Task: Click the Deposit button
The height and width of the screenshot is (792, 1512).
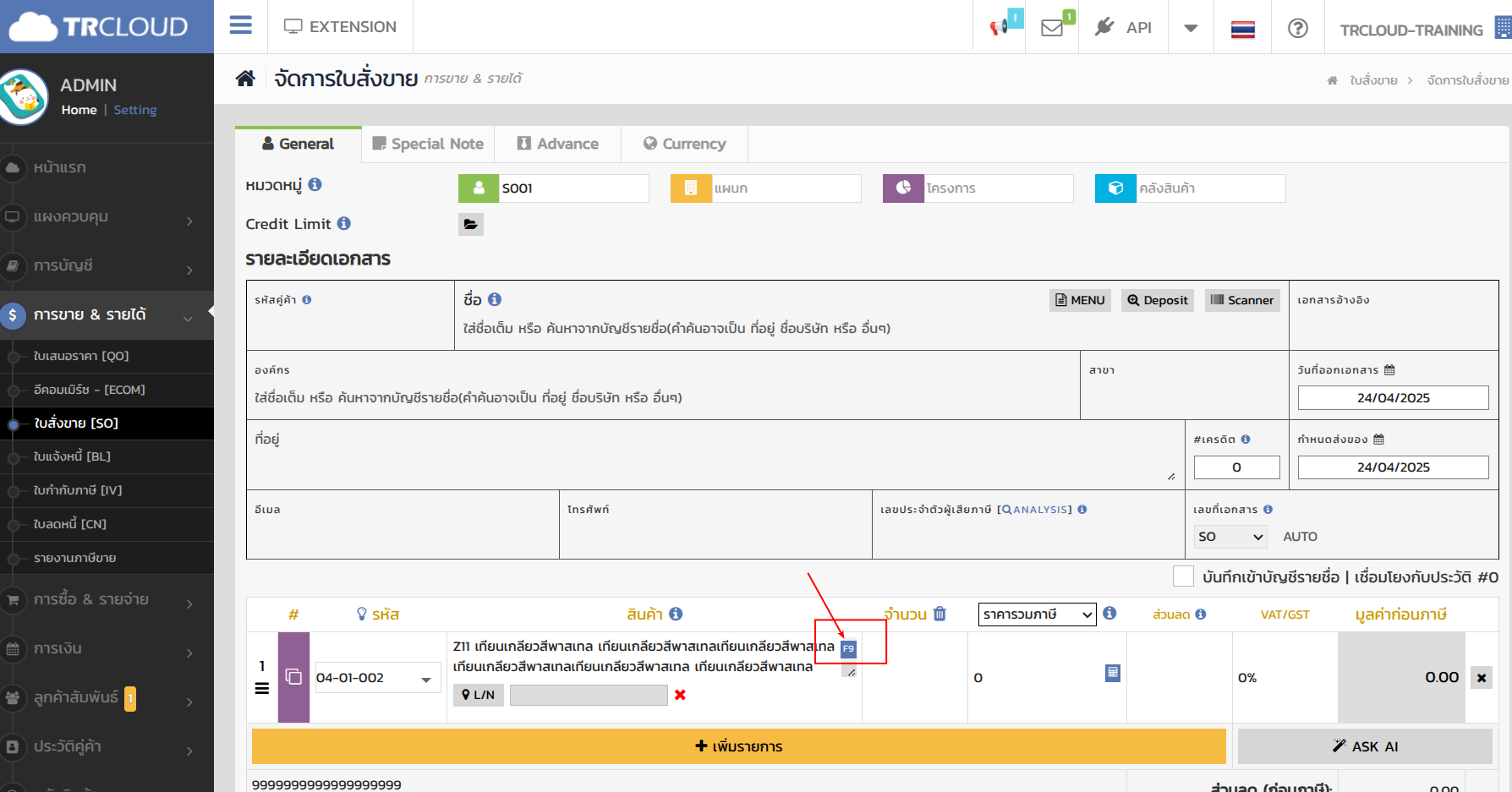Action: pyautogui.click(x=1158, y=300)
